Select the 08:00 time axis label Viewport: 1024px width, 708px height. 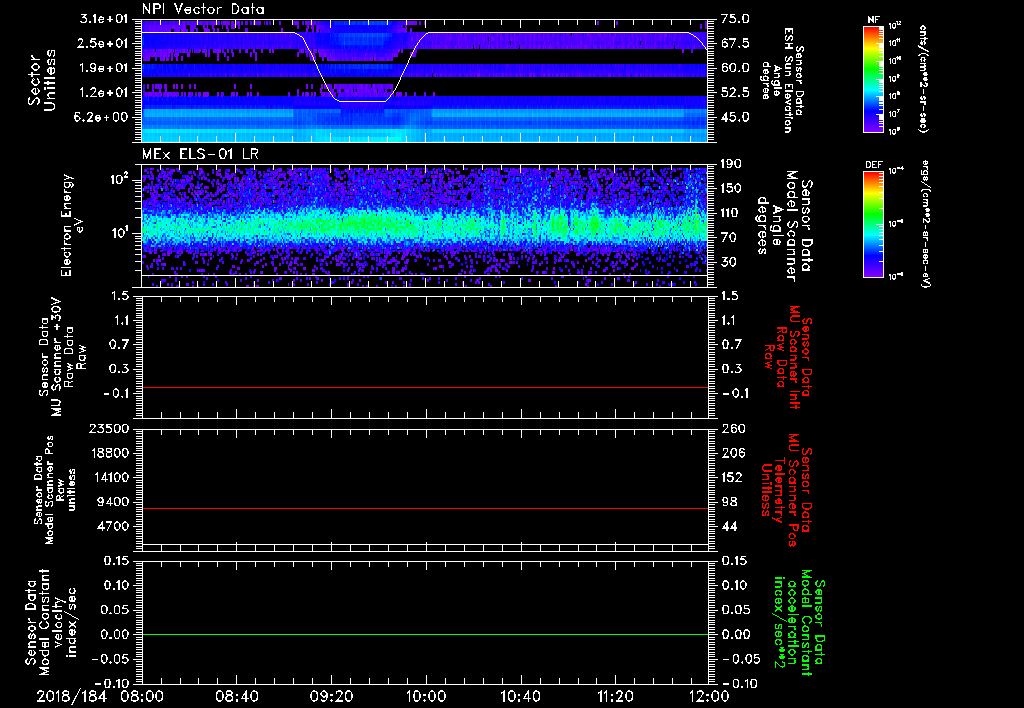pyautogui.click(x=142, y=695)
